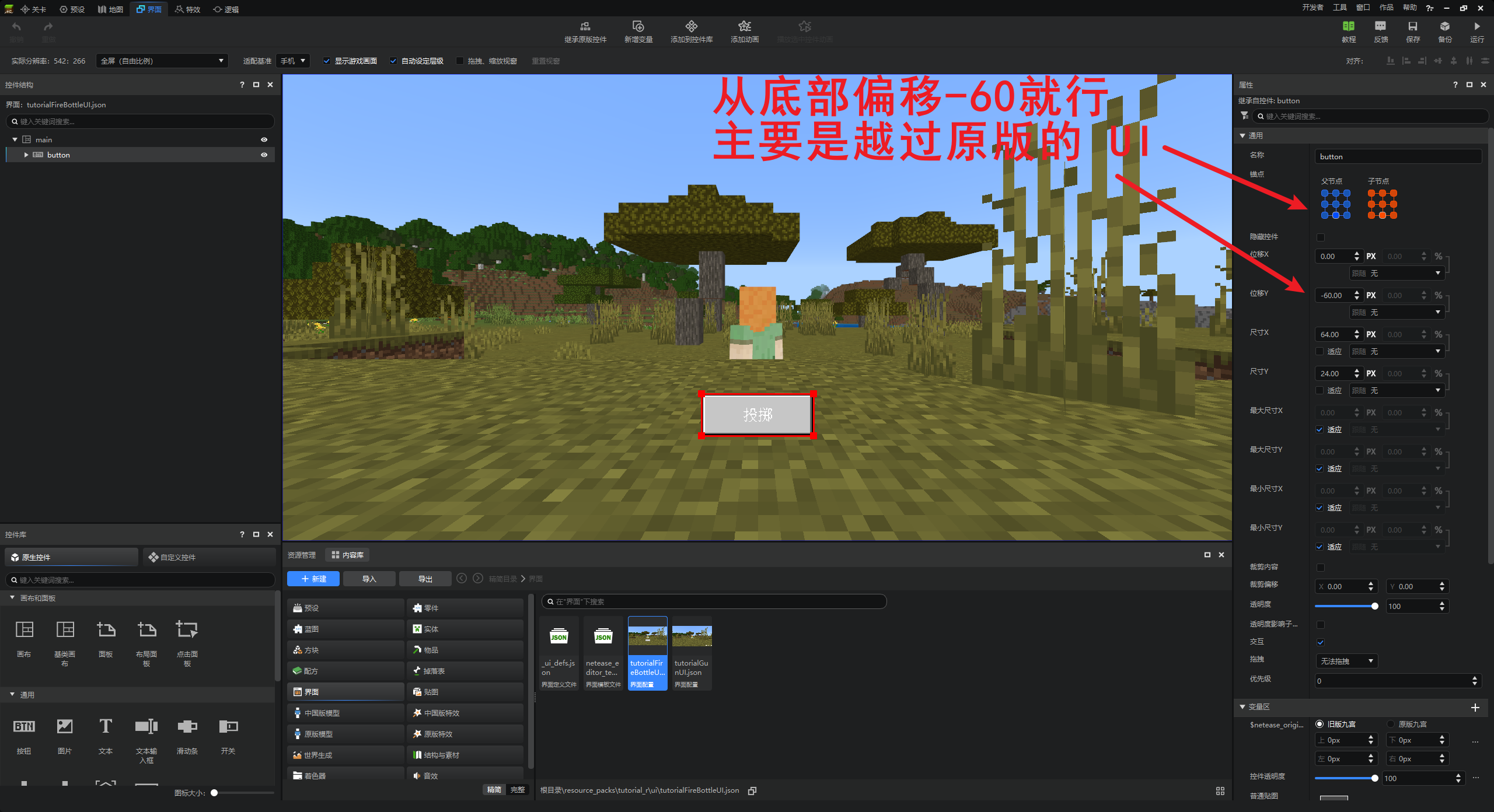This screenshot has width=1494, height=812.
Task: Open the 全屏（自由比例) resolution dropdown
Action: (162, 61)
